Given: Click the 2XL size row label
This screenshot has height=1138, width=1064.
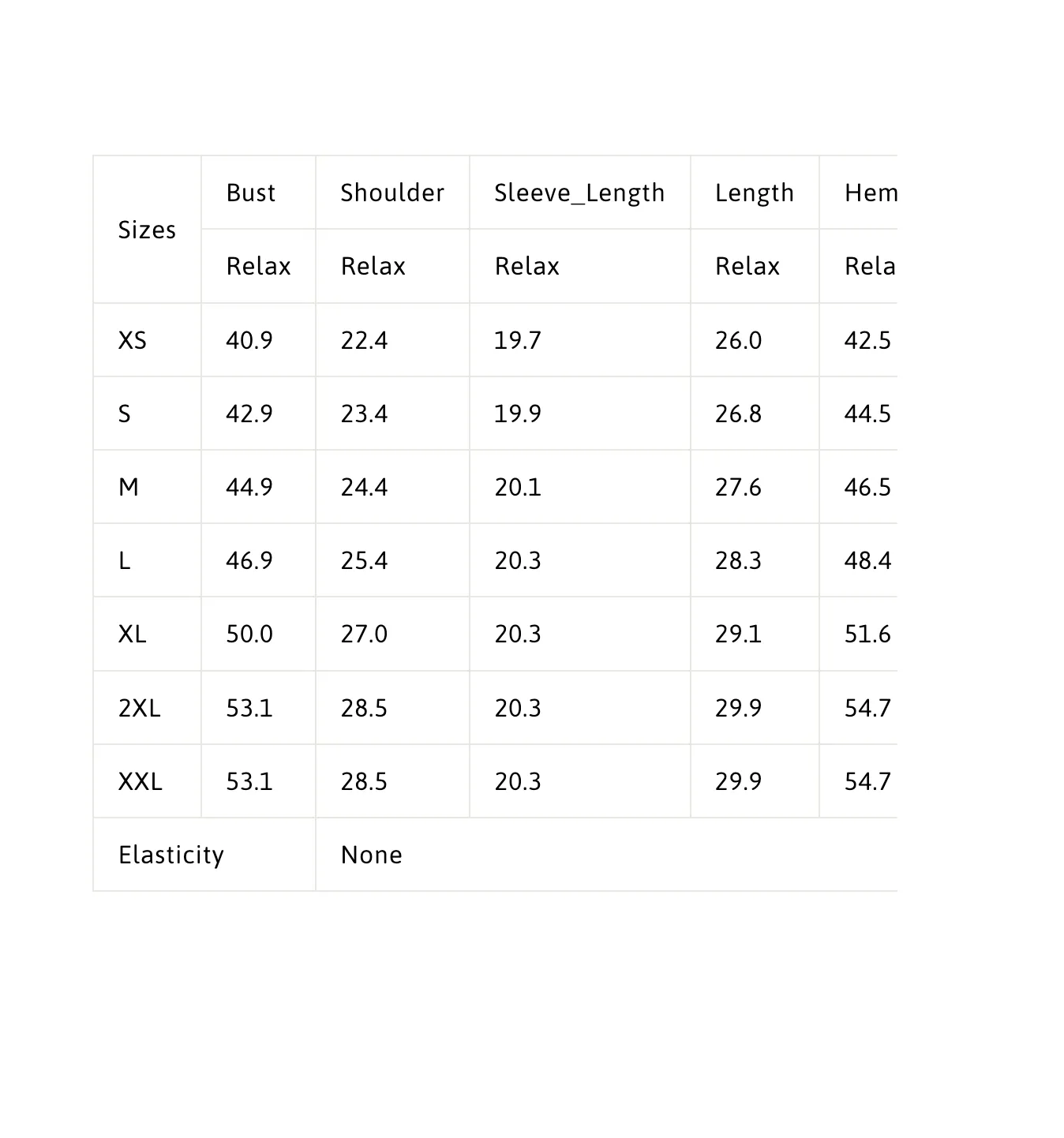Looking at the screenshot, I should tap(139, 708).
